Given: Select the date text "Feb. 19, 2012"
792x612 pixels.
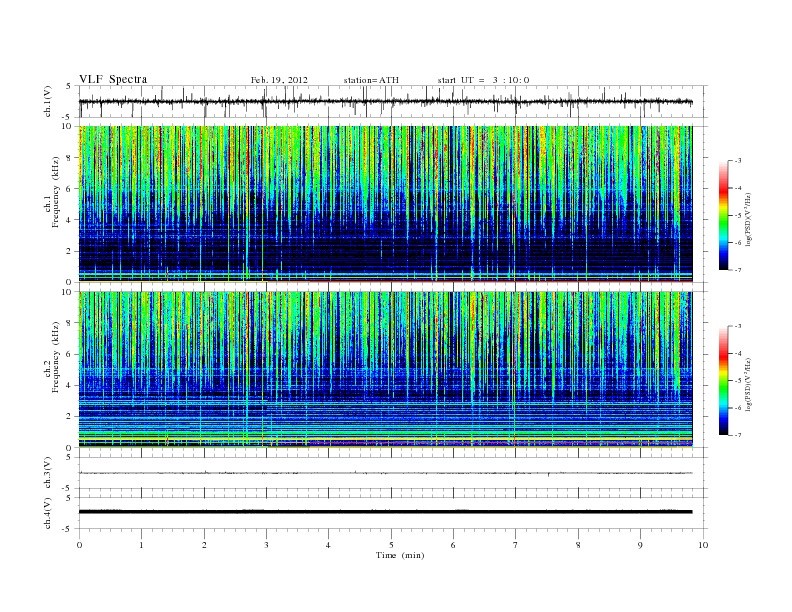Looking at the screenshot, I should 279,80.
